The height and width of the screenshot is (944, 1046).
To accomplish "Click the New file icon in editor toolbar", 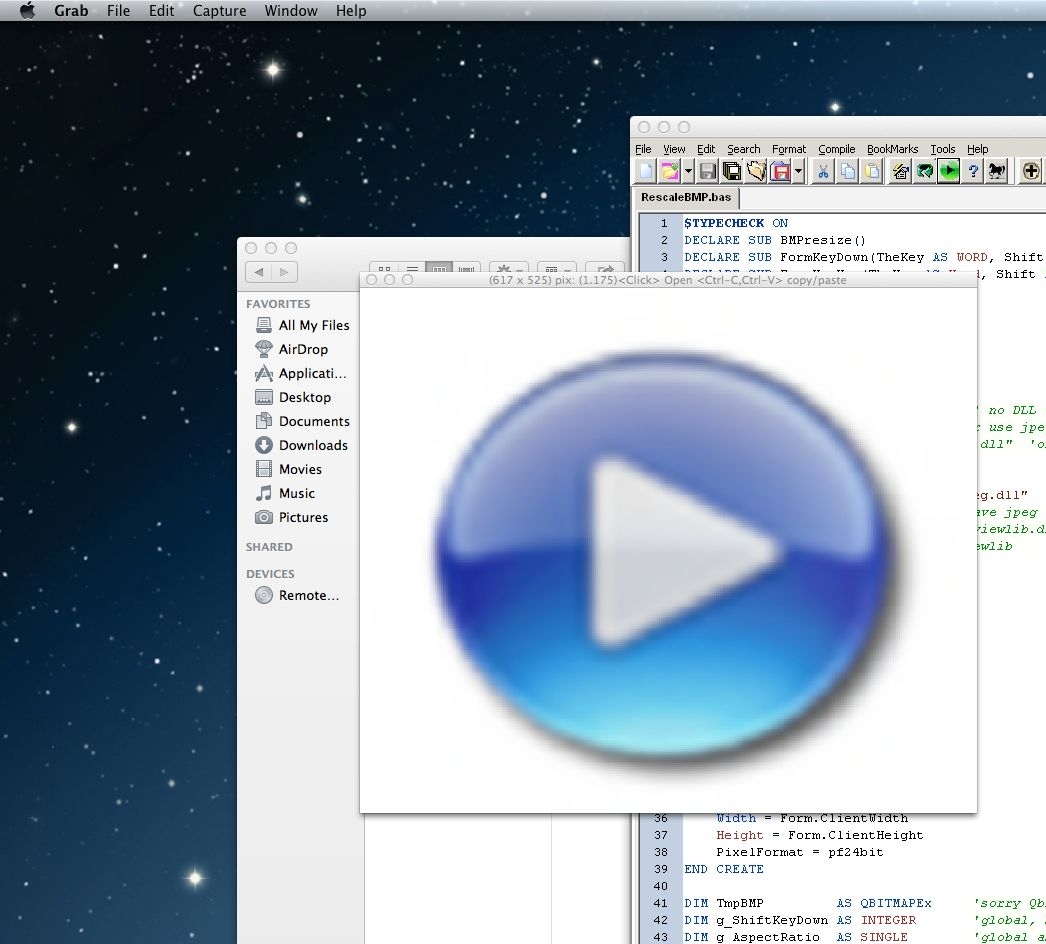I will [x=646, y=171].
